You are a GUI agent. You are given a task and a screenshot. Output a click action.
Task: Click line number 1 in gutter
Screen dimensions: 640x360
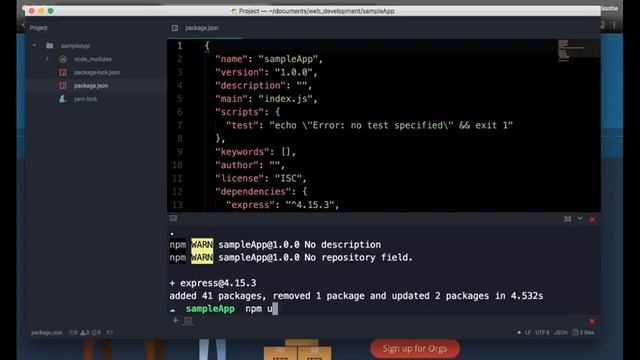pyautogui.click(x=180, y=46)
